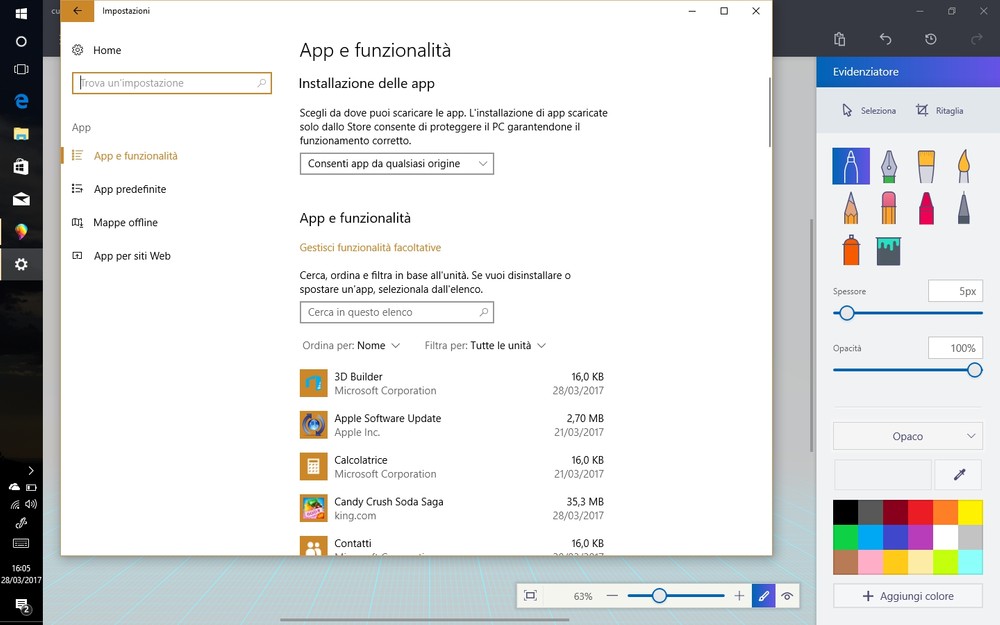Viewport: 1000px width, 625px height.
Task: Expand the hidden system tray icons chevron
Action: coord(30,471)
